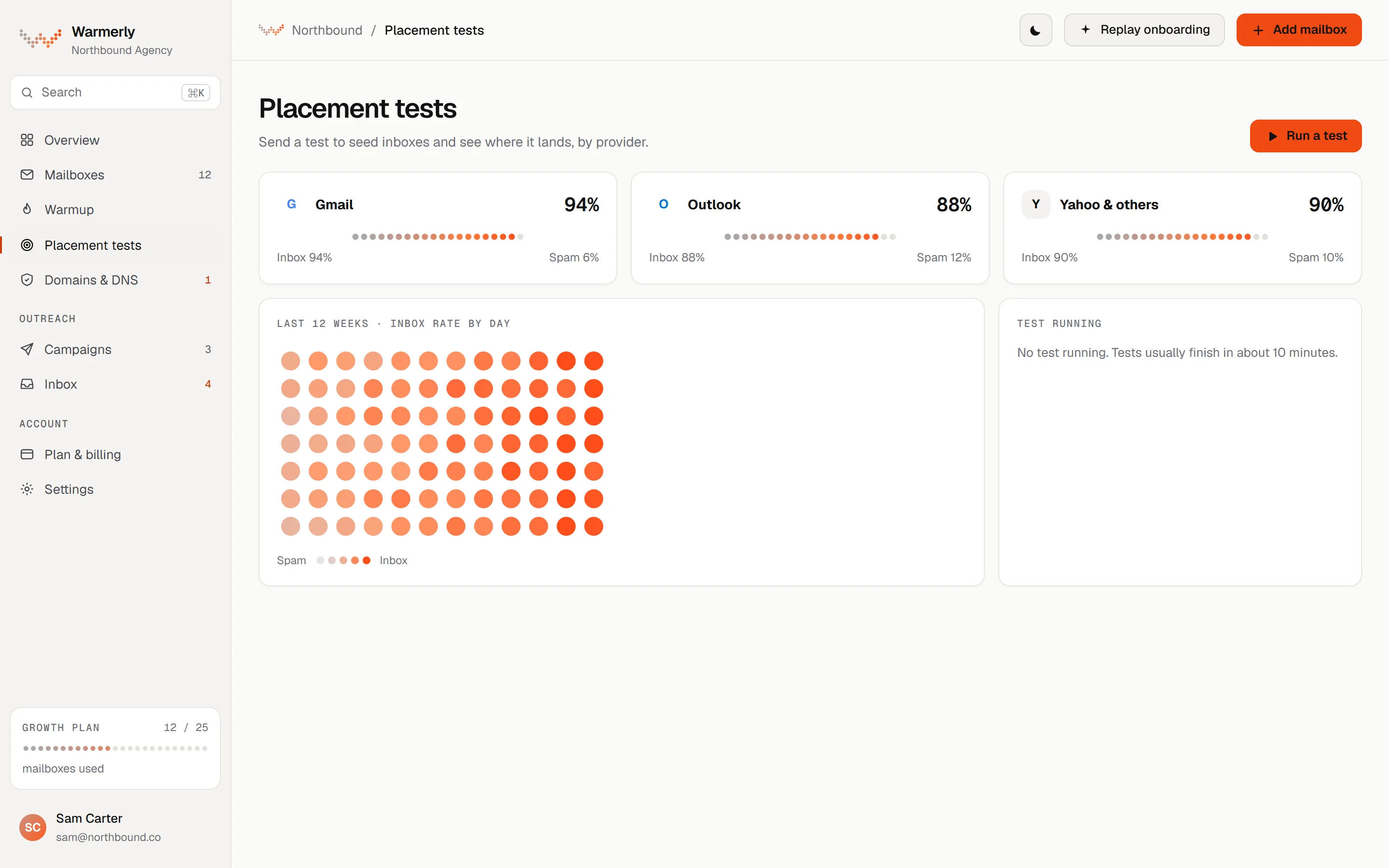The image size is (1389, 868).
Task: Click the ⌘K shortcut badge
Action: pyautogui.click(x=196, y=93)
